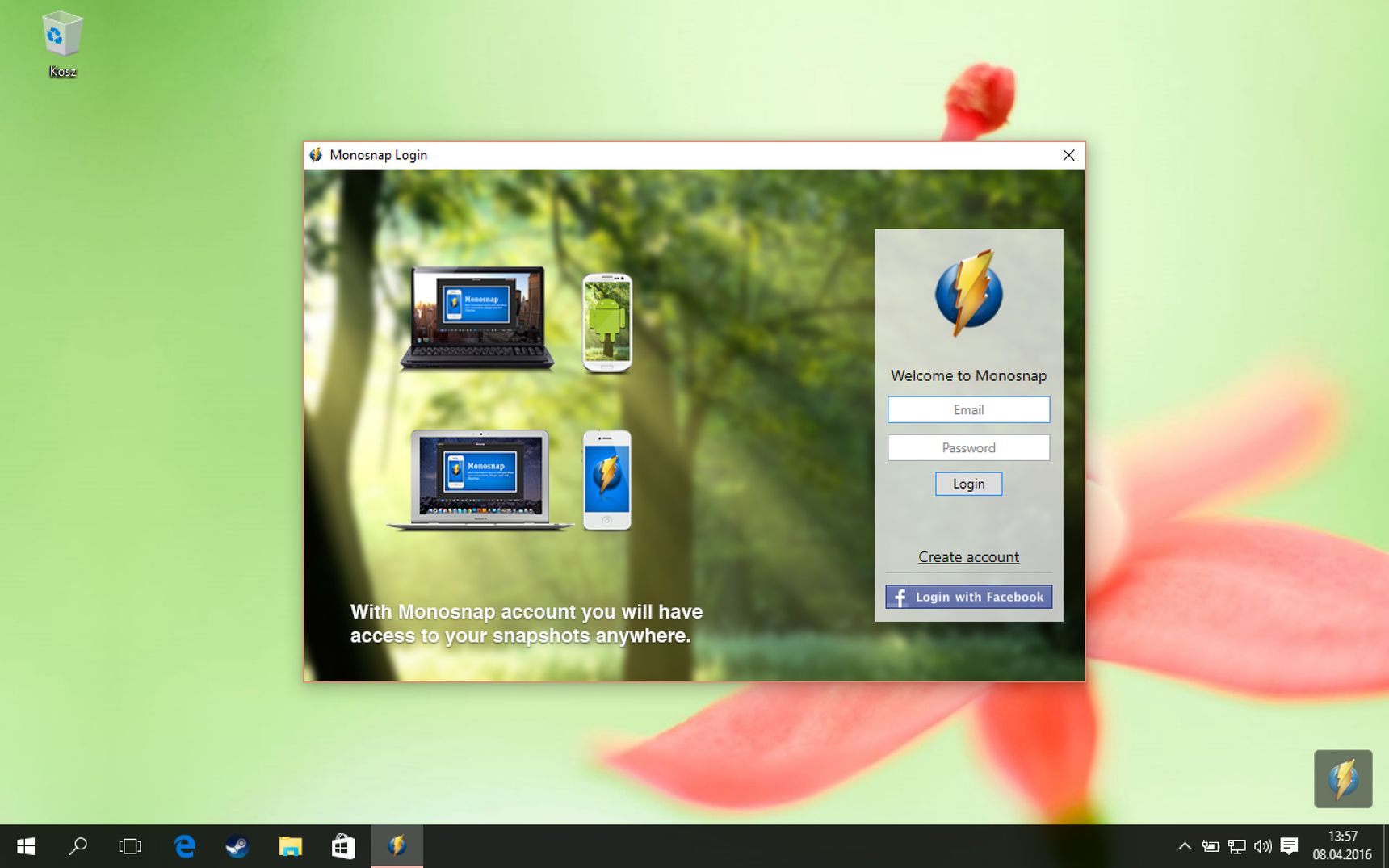Expand hidden system tray icons
Screen dimensions: 1389x868
1184,846
